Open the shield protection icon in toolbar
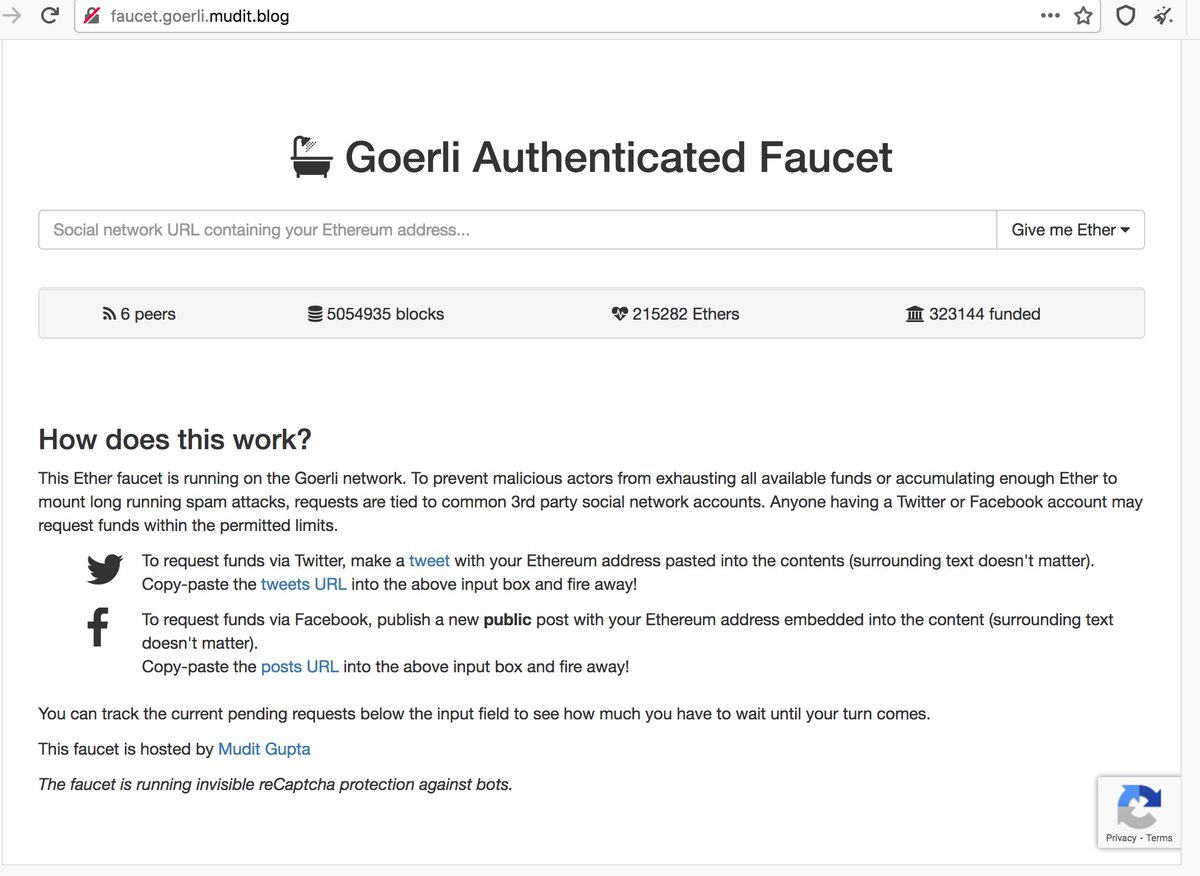The width and height of the screenshot is (1200, 876). pos(1126,16)
